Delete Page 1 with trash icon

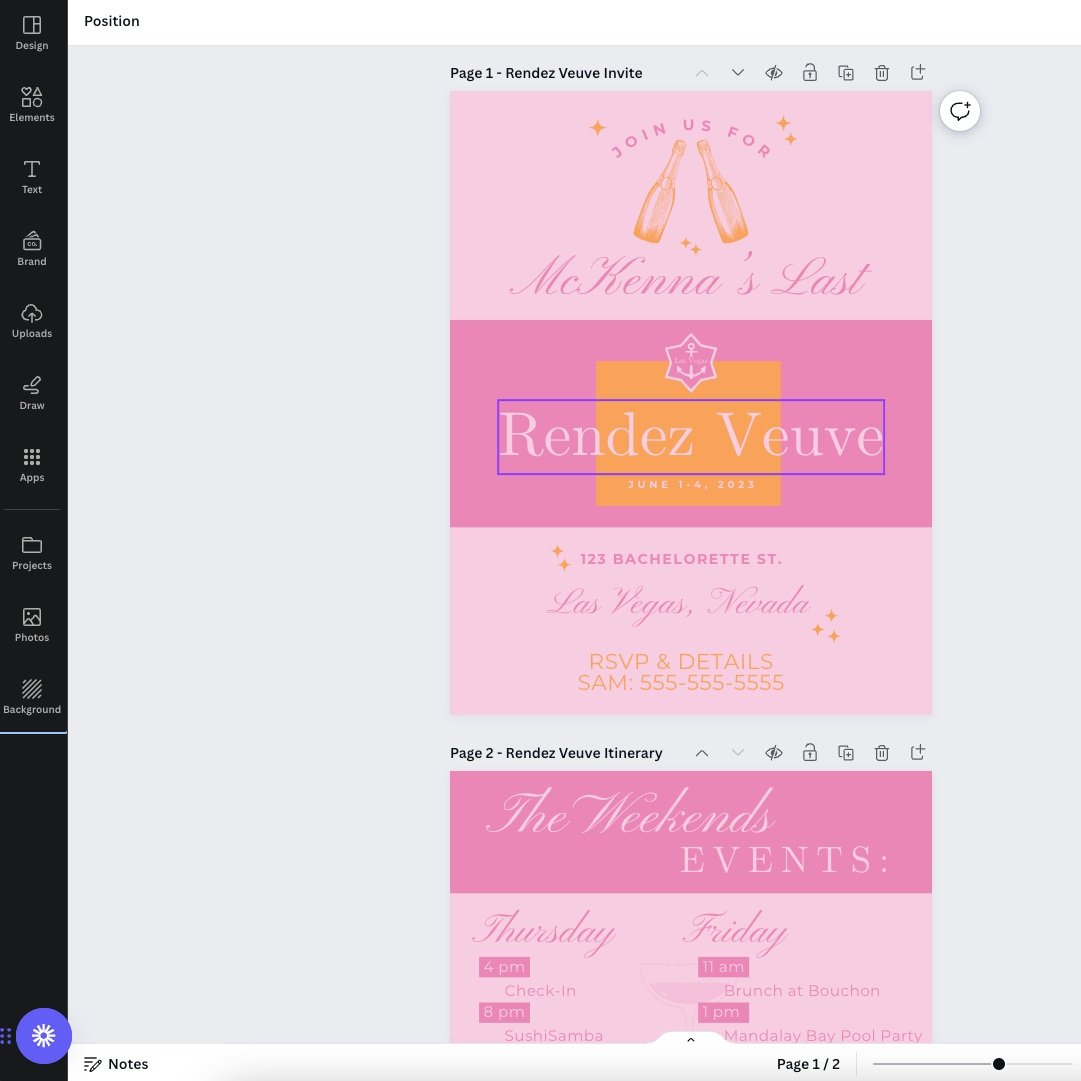882,72
